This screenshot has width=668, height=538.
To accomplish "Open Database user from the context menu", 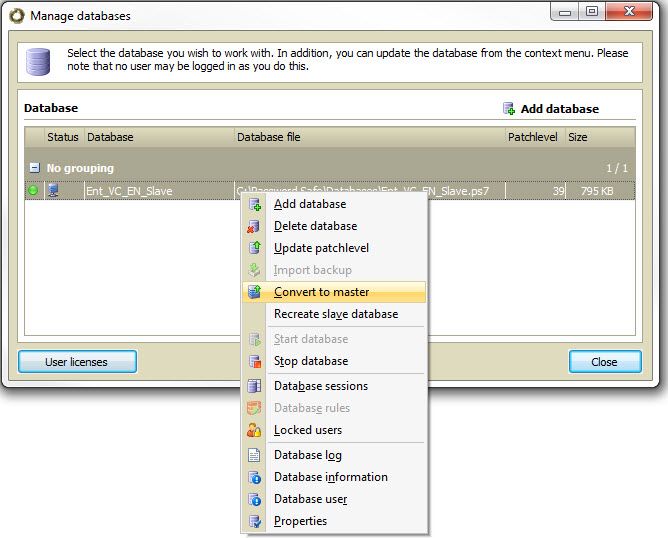I will click(x=334, y=499).
